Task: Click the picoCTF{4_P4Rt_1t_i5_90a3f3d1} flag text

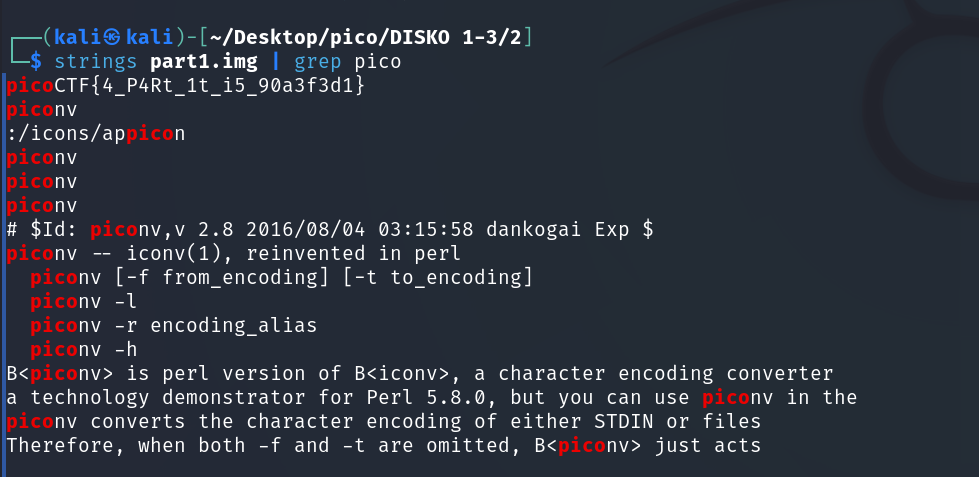Action: (185, 86)
